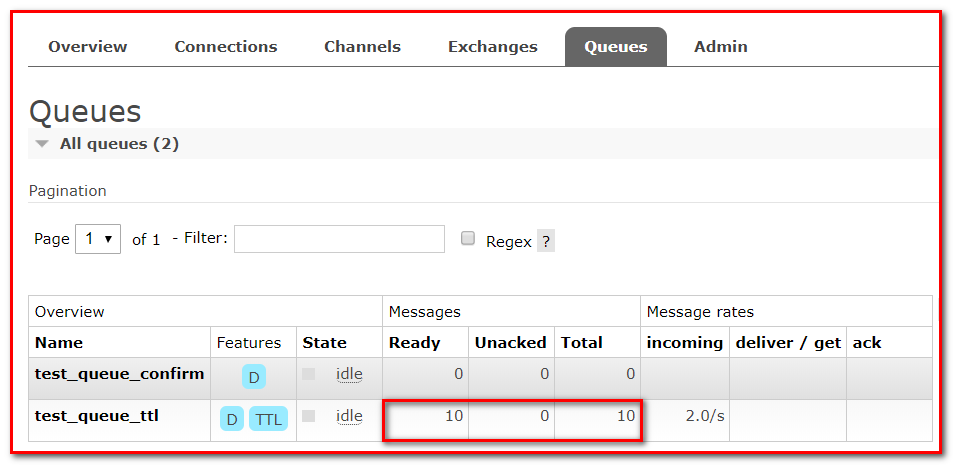The width and height of the screenshot is (953, 465).
Task: Open the test_queue_ttl queue
Action: [x=97, y=416]
